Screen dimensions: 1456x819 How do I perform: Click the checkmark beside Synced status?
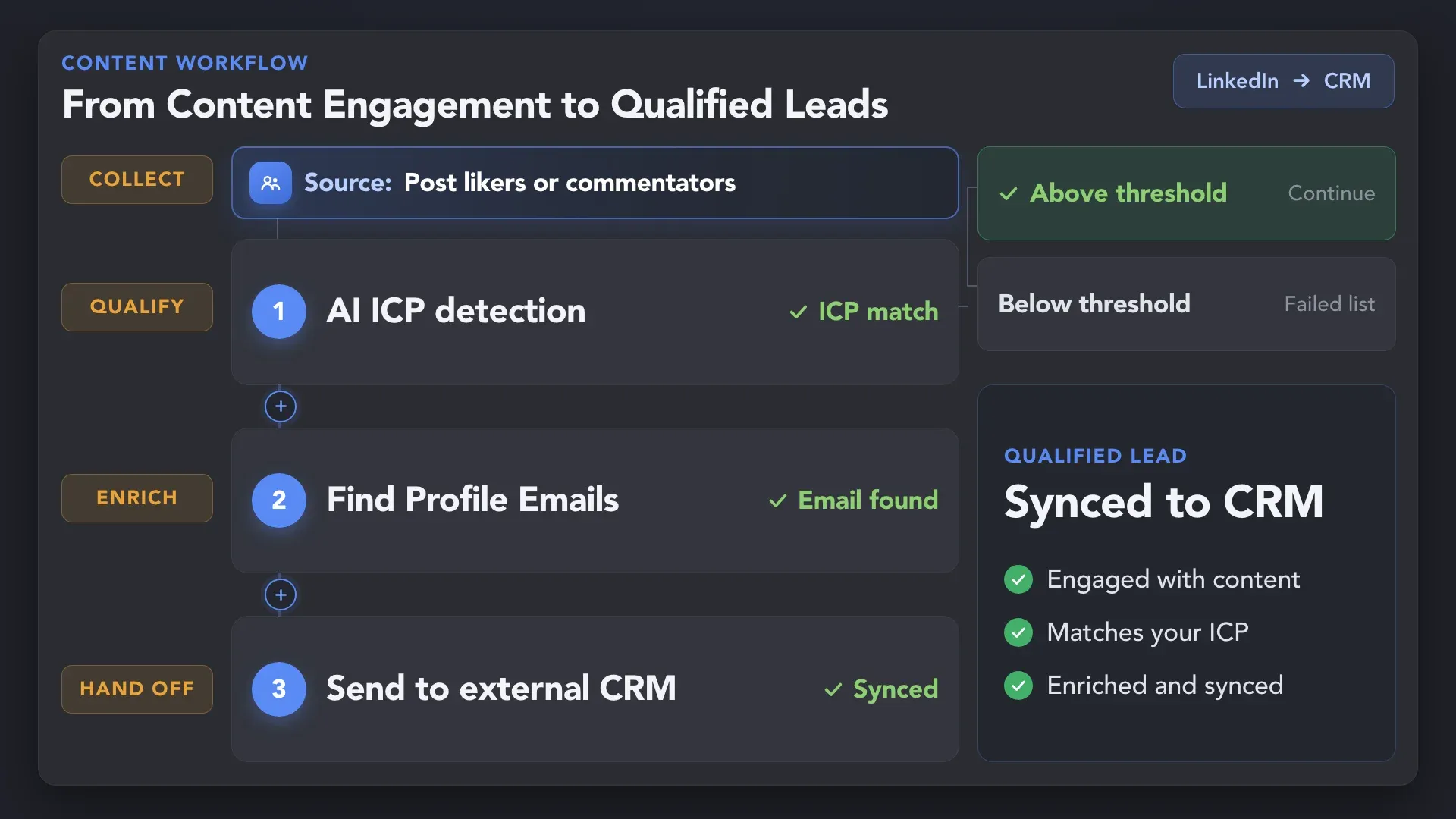[833, 689]
